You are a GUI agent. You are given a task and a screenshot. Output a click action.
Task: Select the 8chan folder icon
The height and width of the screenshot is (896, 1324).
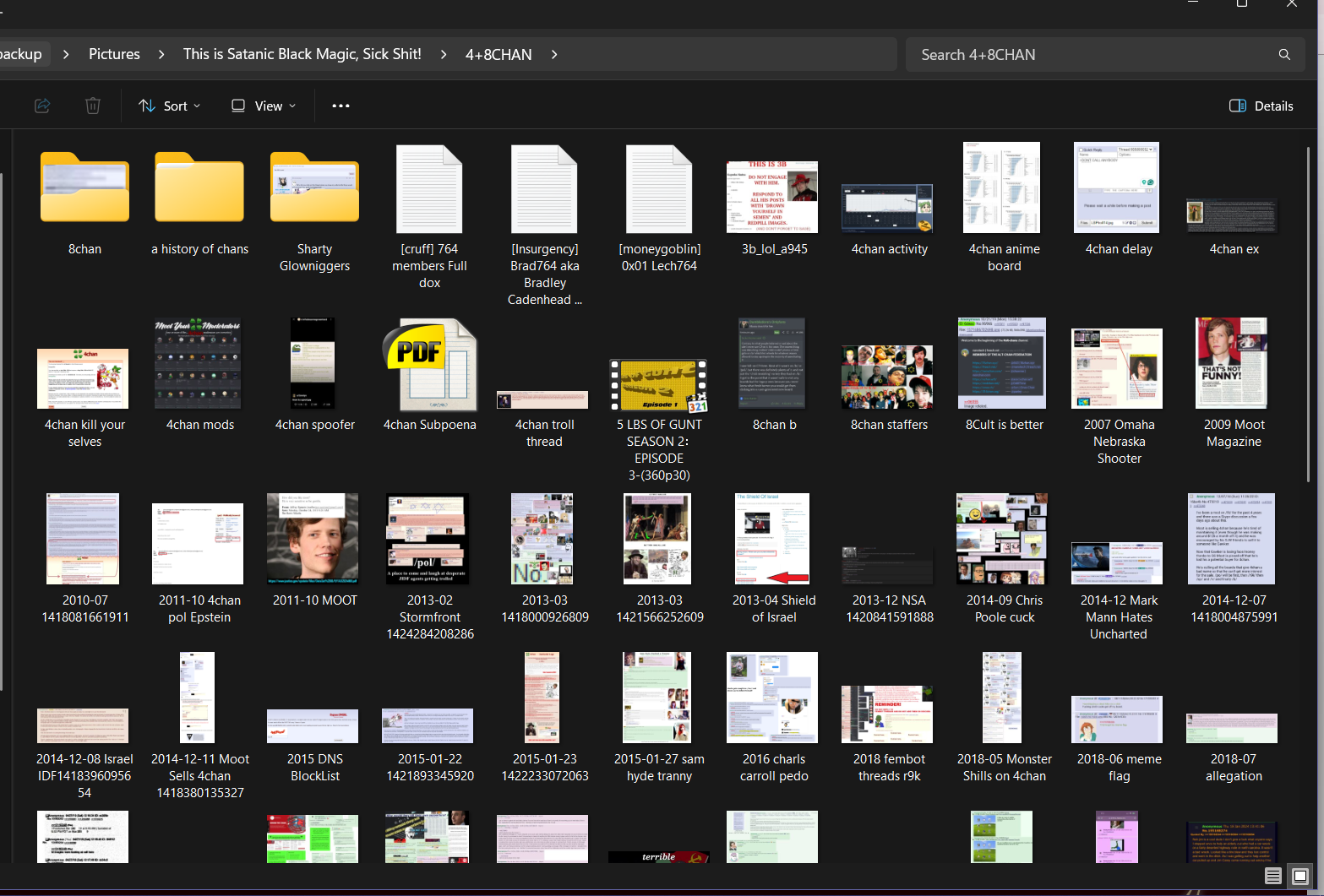[84, 187]
